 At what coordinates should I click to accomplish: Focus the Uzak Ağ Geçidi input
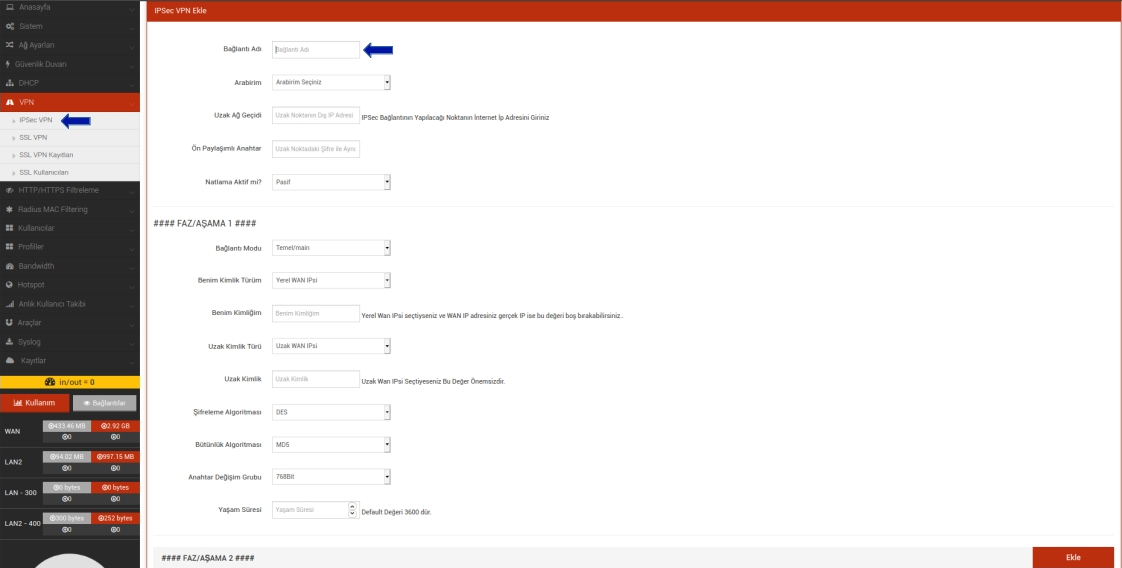point(316,115)
